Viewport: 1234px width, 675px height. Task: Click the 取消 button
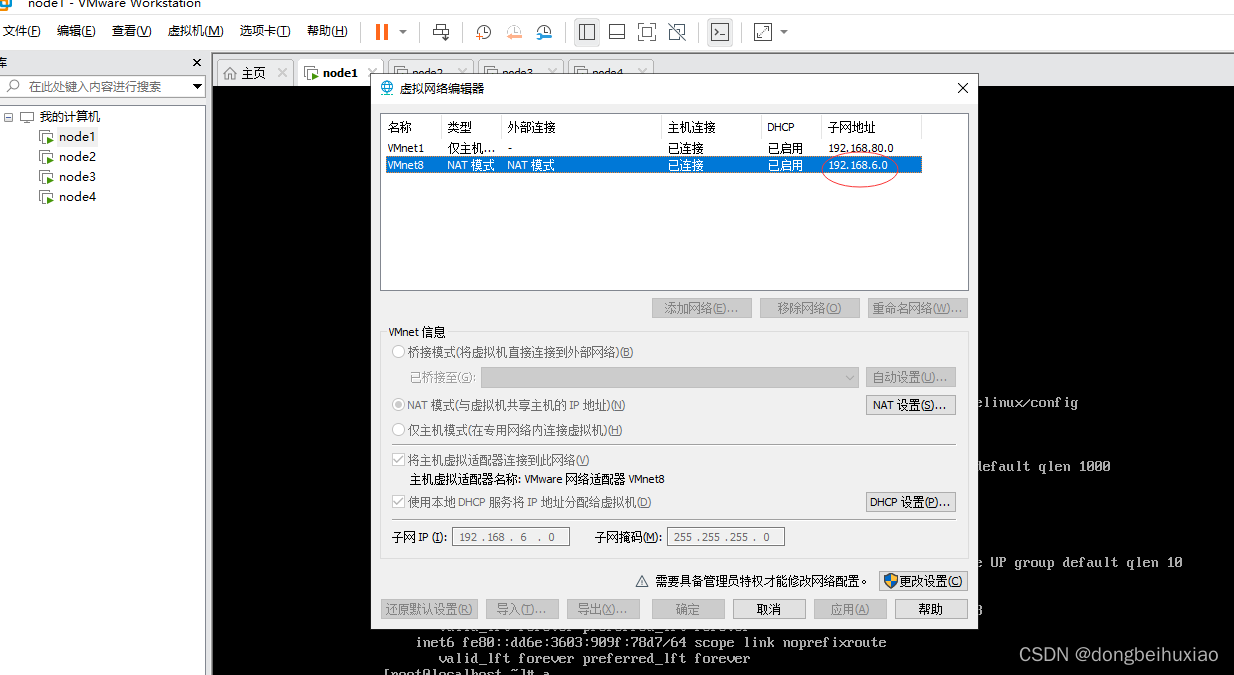(x=769, y=609)
